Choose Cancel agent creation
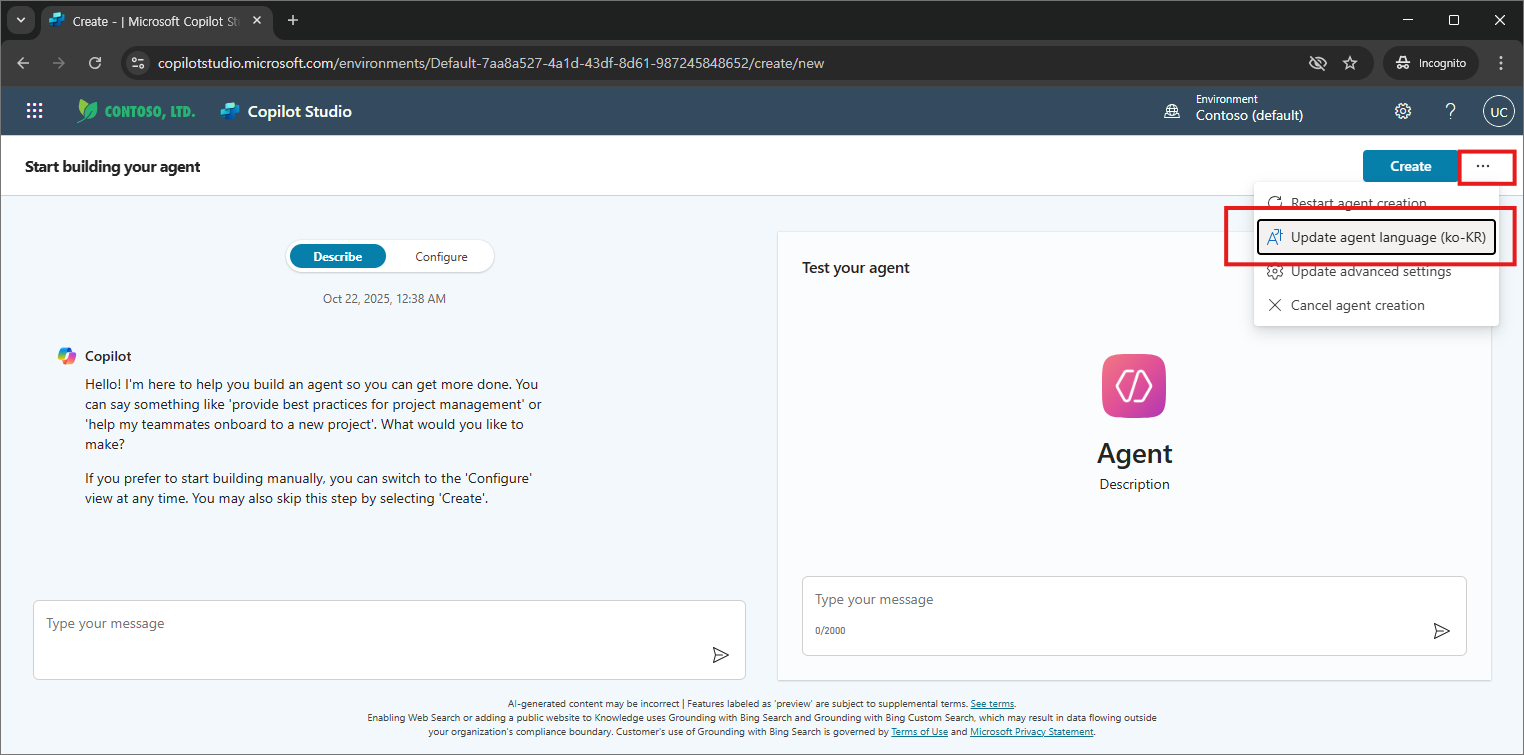The width and height of the screenshot is (1524, 755). pyautogui.click(x=1376, y=305)
